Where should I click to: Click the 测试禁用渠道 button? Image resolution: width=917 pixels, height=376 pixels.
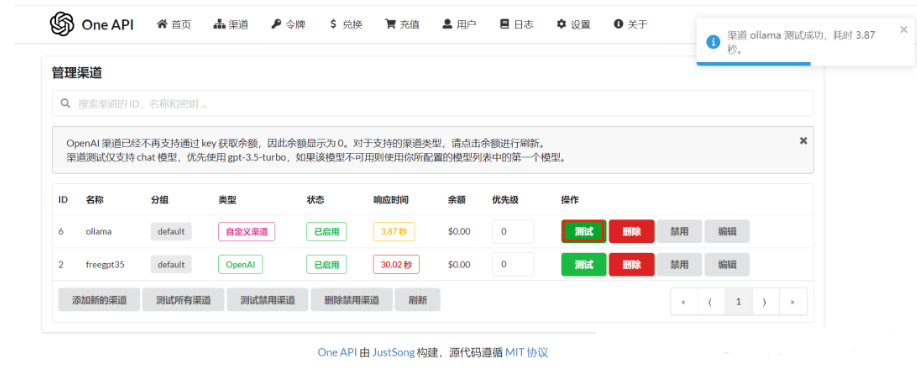tap(268, 300)
